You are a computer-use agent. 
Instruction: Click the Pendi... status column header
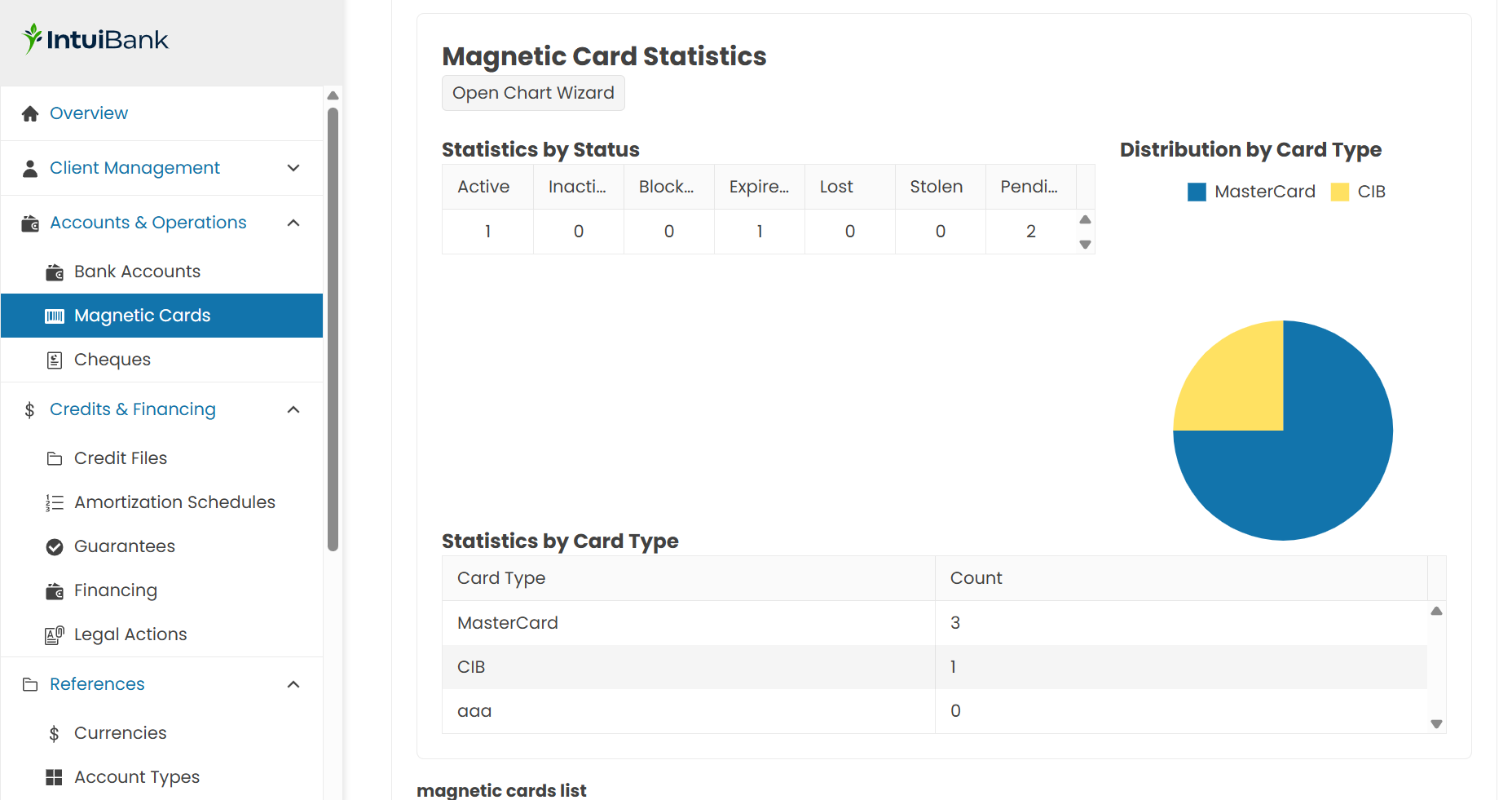[1030, 187]
